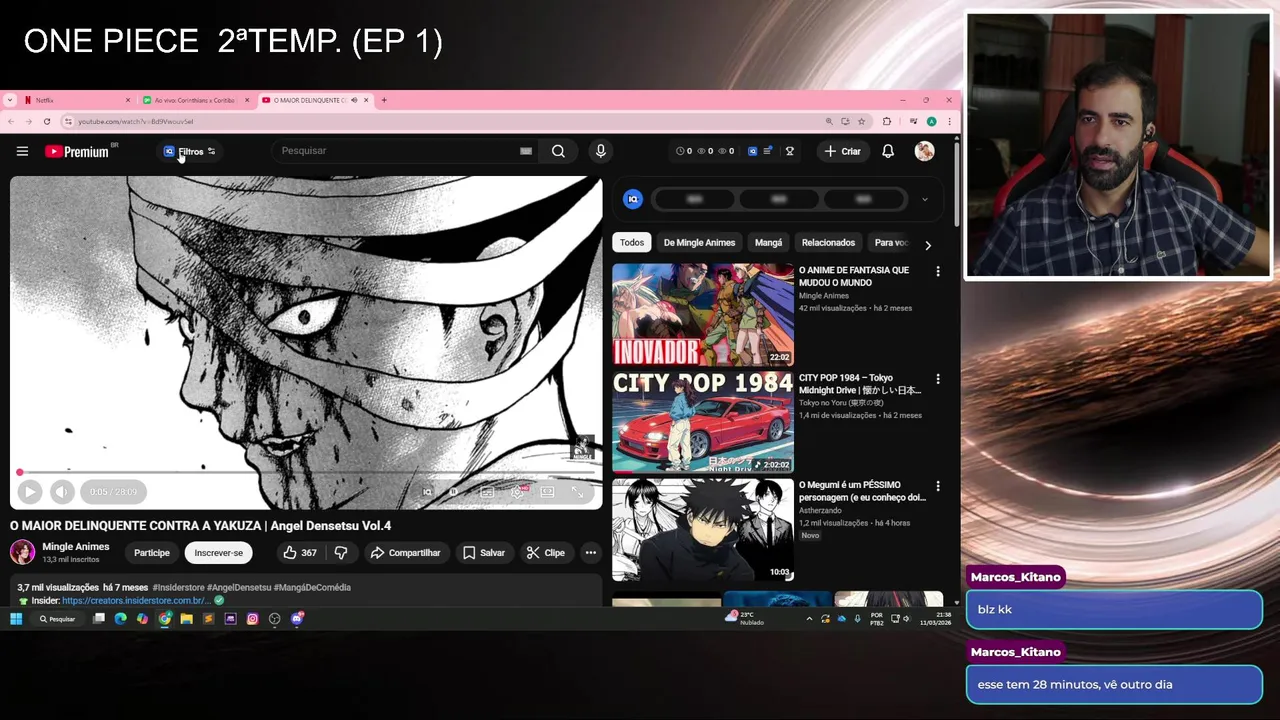Toggle subtitles in the player
Screen dimensions: 1280x720
click(x=487, y=492)
